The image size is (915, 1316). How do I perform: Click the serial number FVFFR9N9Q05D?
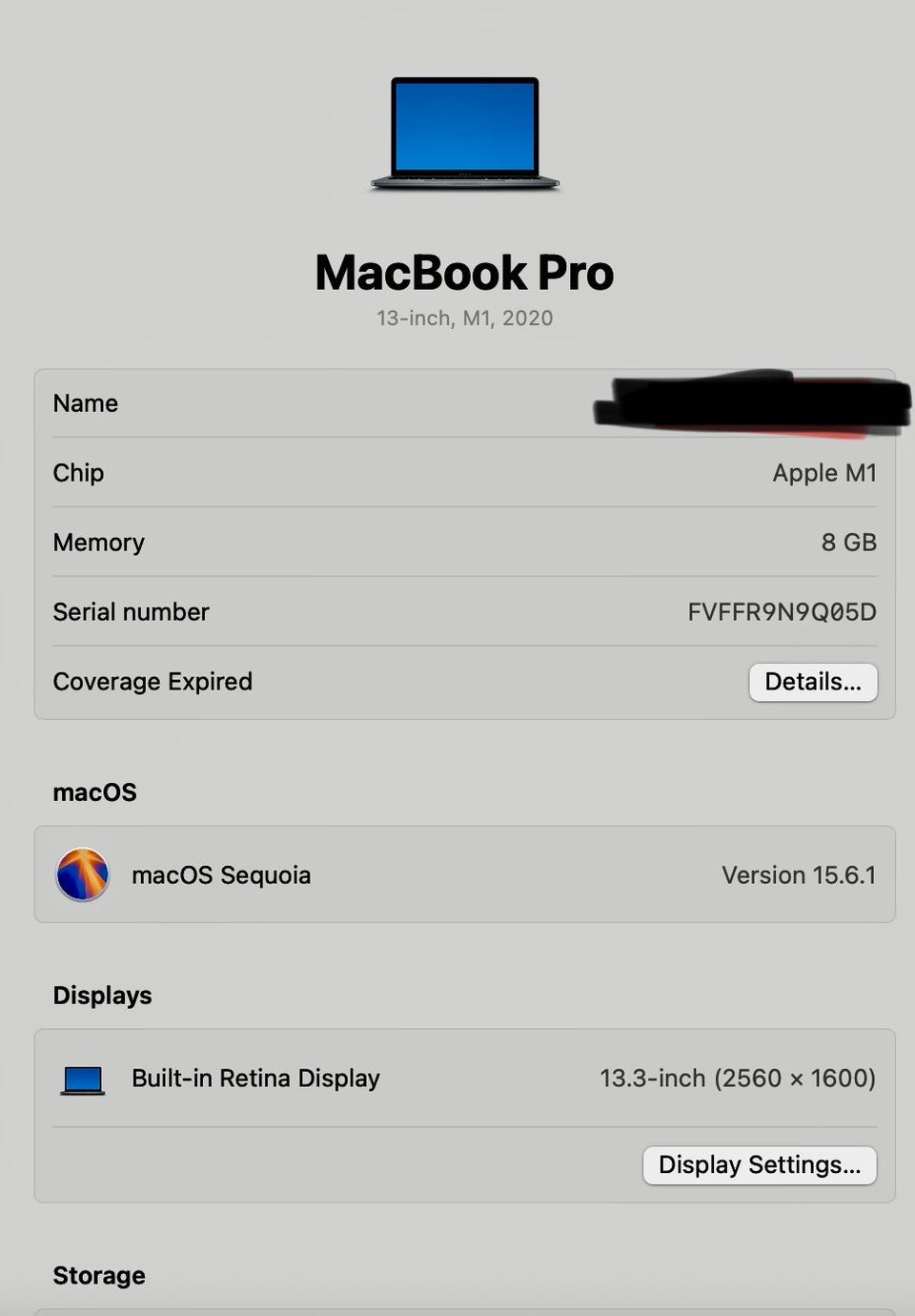pos(782,612)
